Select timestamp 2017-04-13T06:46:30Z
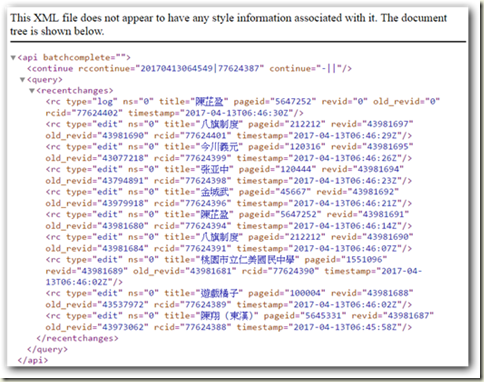 (x=237, y=113)
